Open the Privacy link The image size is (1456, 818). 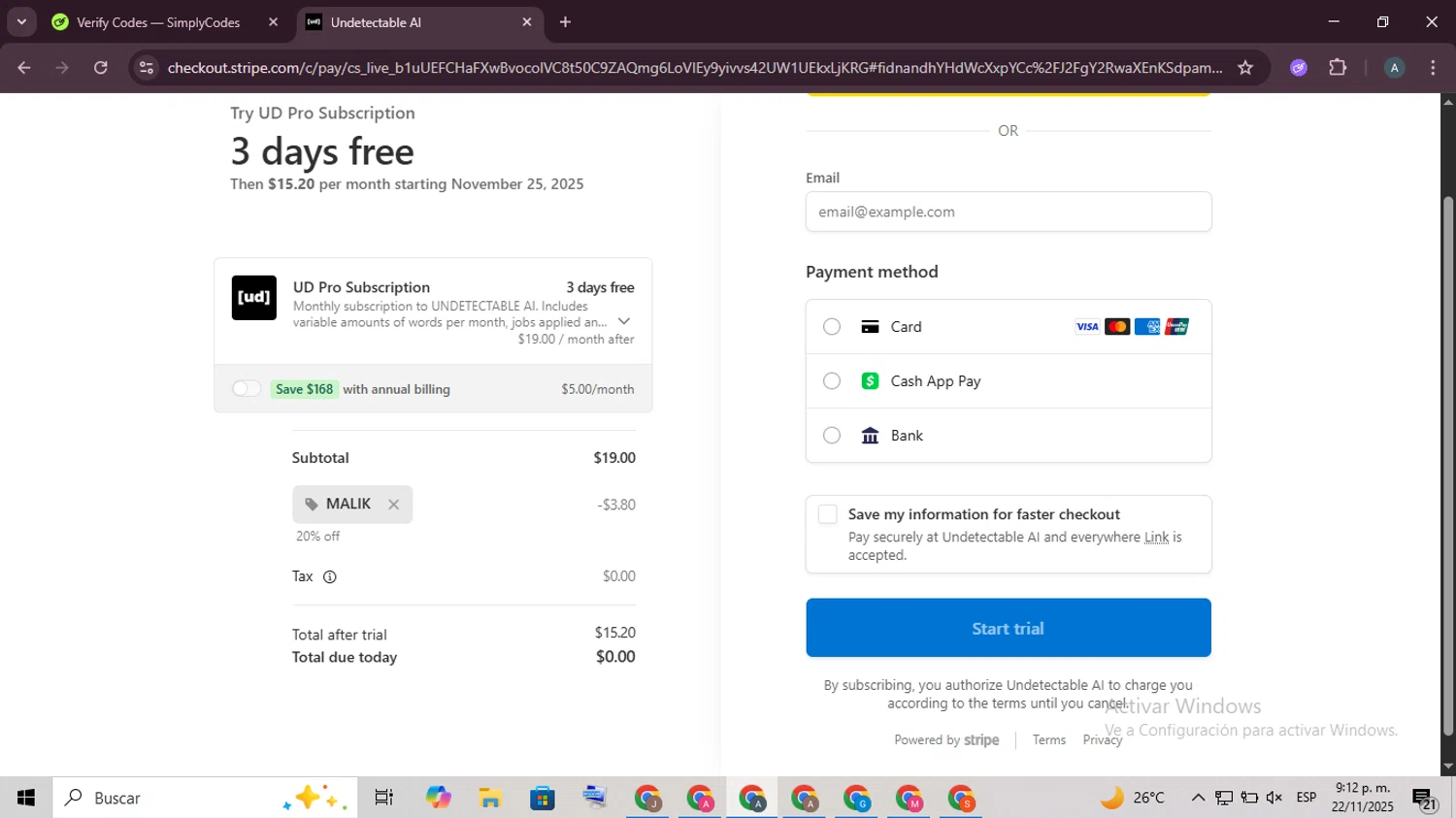click(1103, 740)
